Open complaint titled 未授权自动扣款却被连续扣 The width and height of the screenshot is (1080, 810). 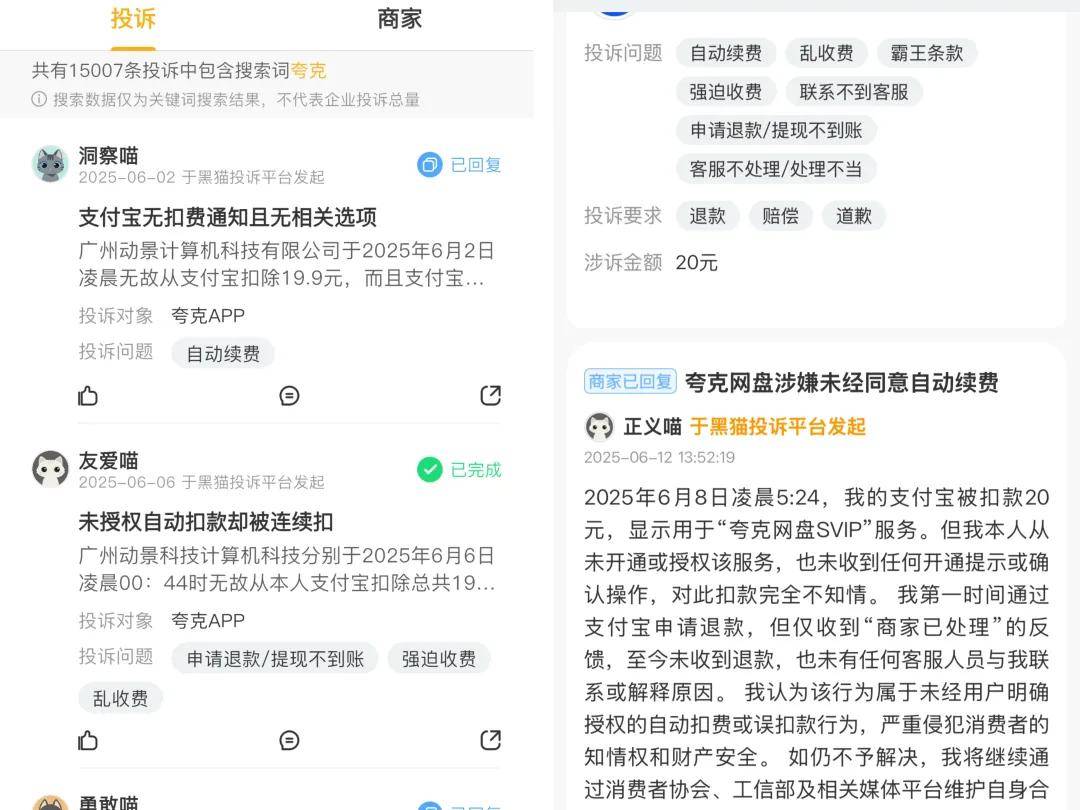coord(206,522)
